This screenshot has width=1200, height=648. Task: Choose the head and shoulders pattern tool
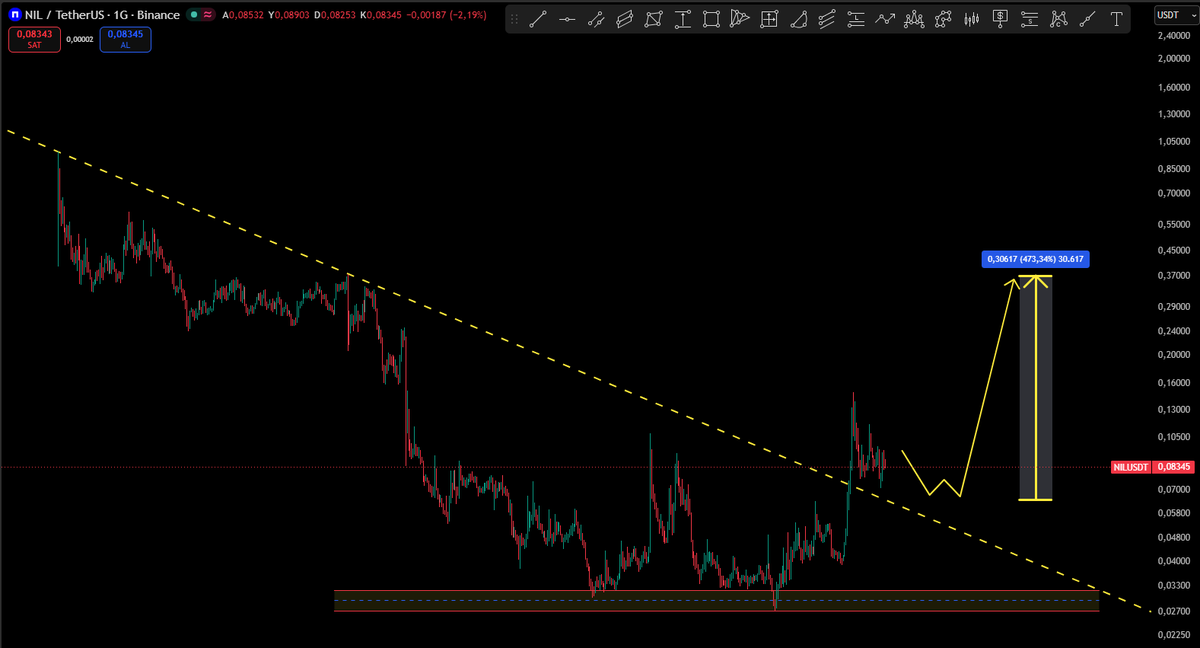click(914, 18)
